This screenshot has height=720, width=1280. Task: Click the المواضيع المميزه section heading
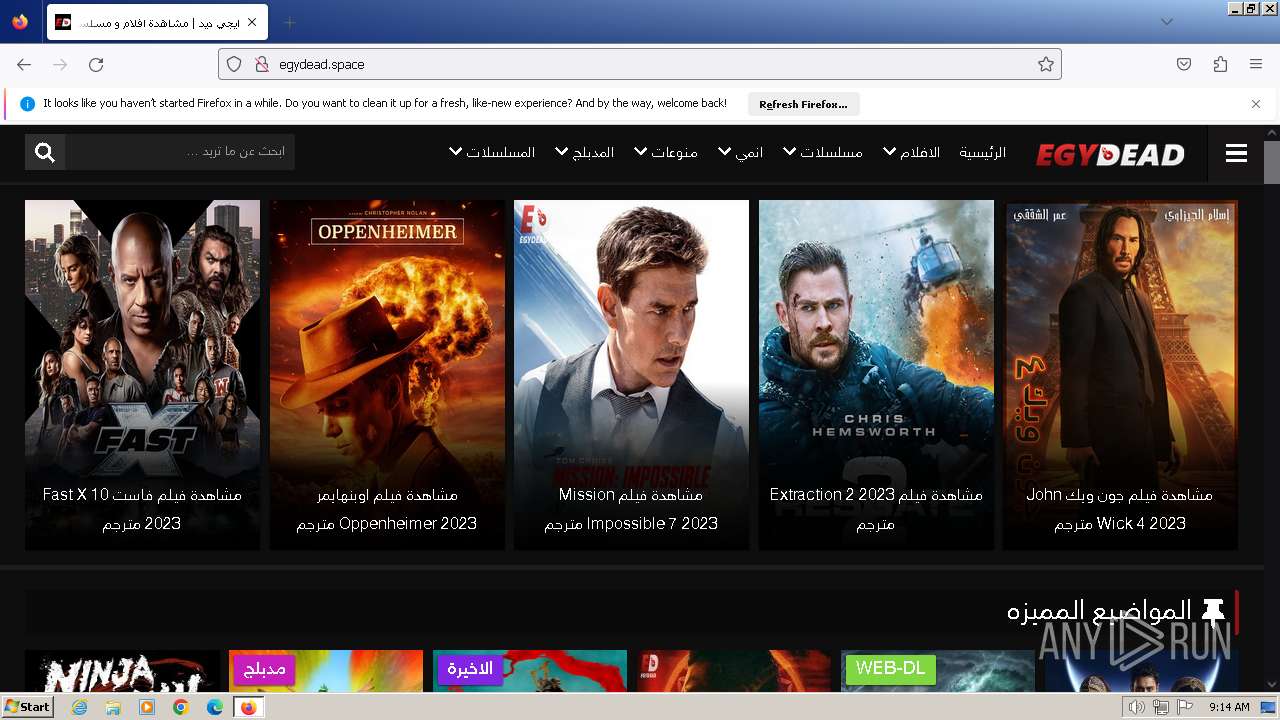[1099, 611]
